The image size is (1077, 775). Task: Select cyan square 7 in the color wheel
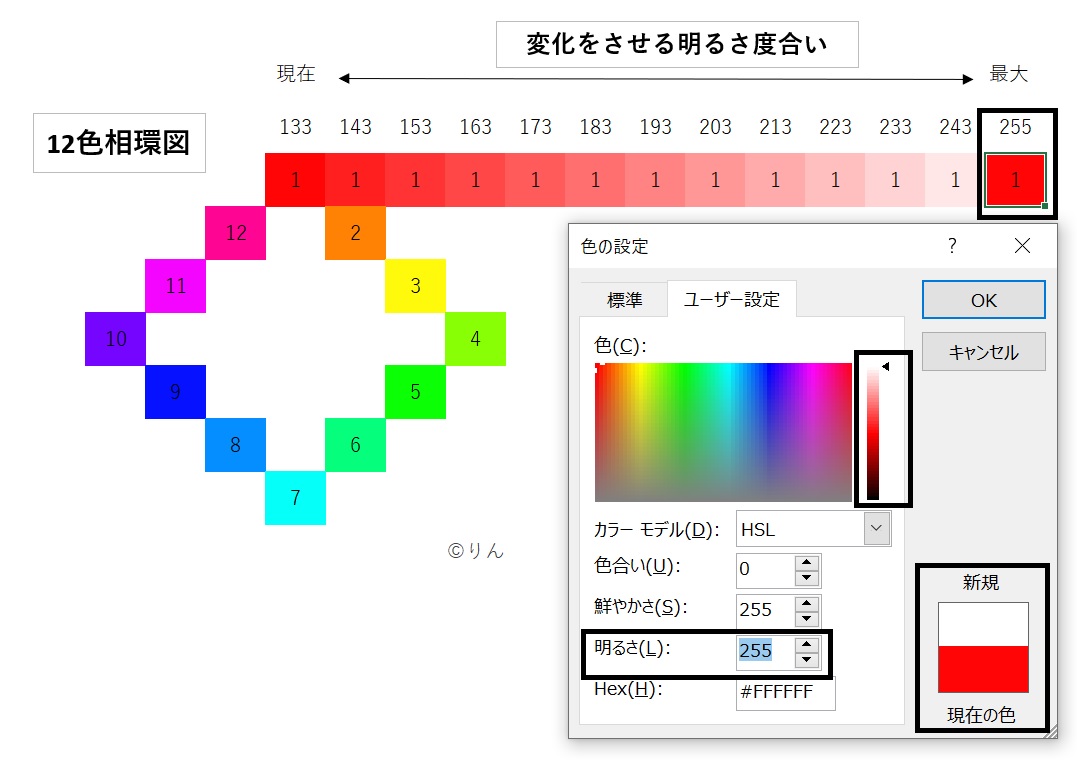pyautogui.click(x=295, y=498)
